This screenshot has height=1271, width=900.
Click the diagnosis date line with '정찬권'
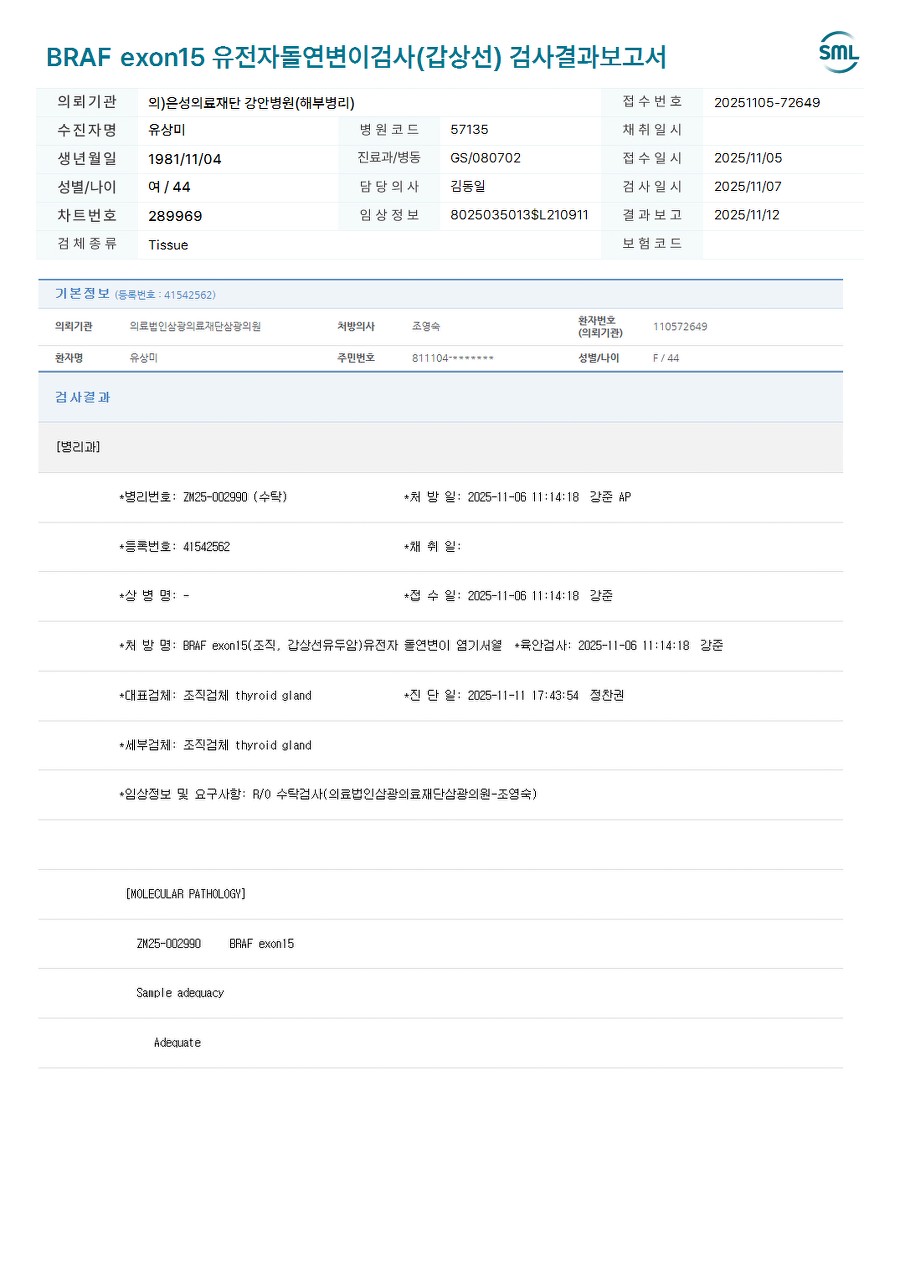514,695
